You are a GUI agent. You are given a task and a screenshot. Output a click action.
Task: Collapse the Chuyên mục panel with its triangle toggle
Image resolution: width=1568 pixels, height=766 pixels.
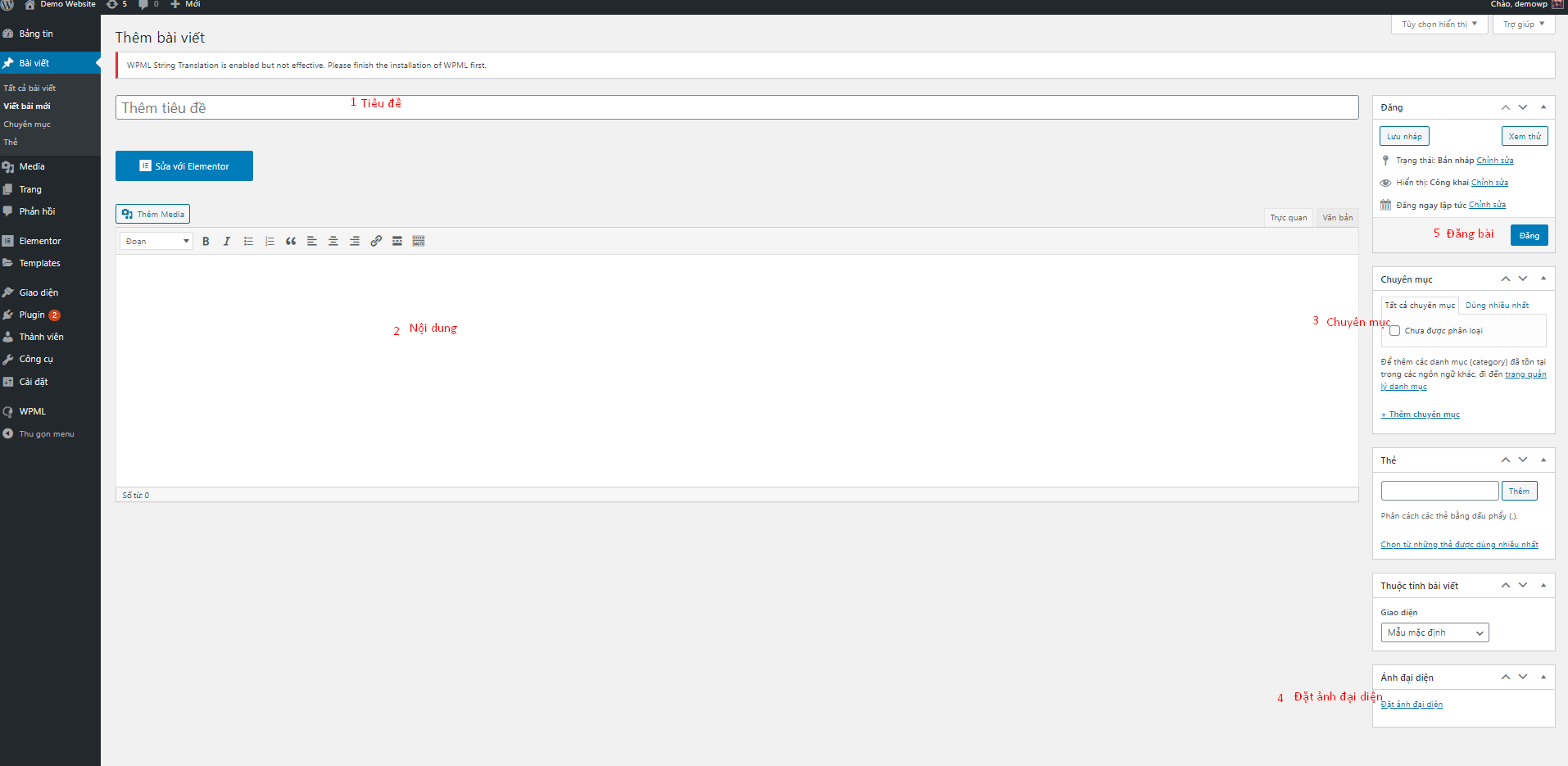pyautogui.click(x=1543, y=279)
